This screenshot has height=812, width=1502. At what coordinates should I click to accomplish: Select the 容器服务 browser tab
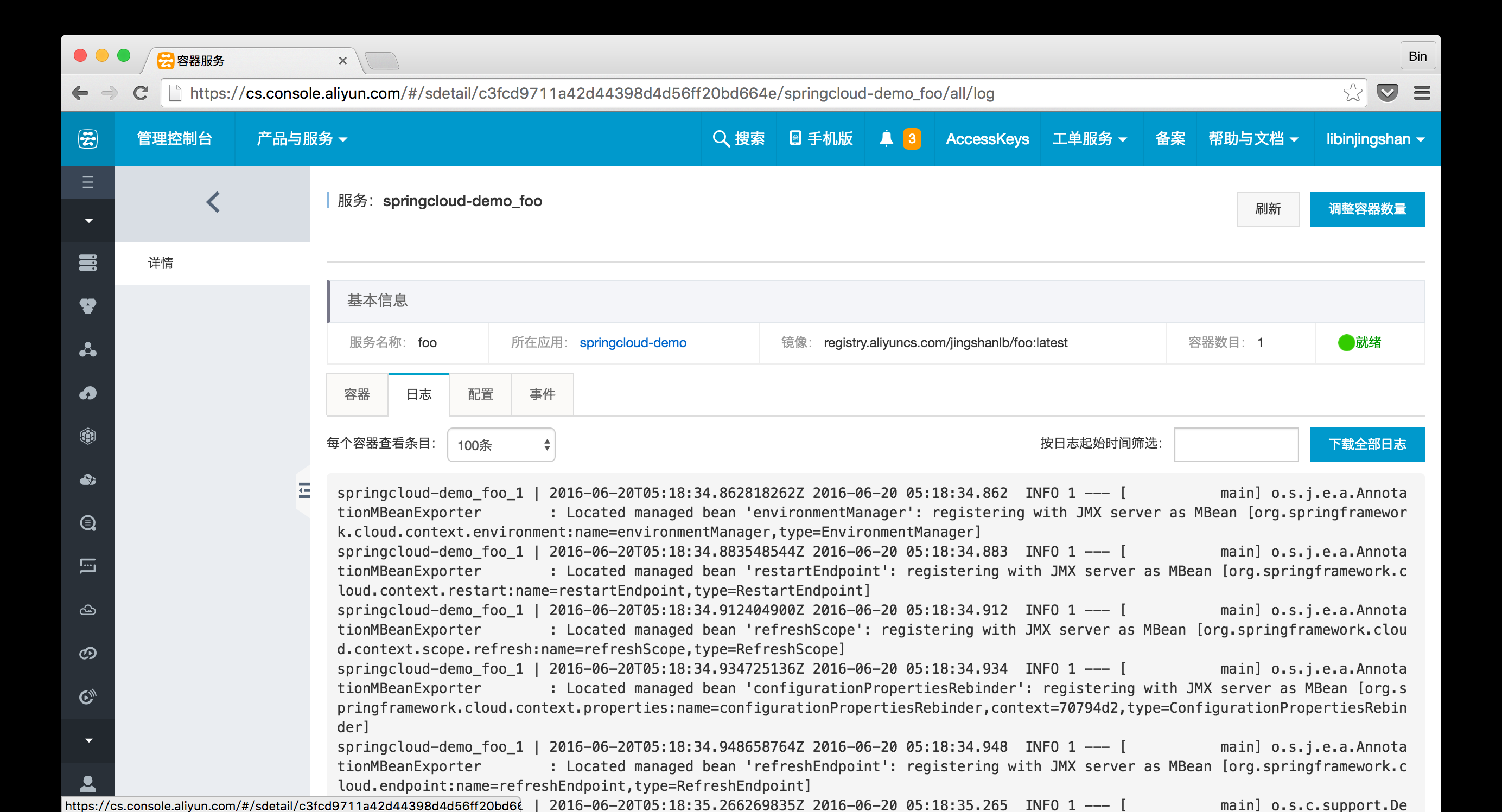[x=252, y=61]
